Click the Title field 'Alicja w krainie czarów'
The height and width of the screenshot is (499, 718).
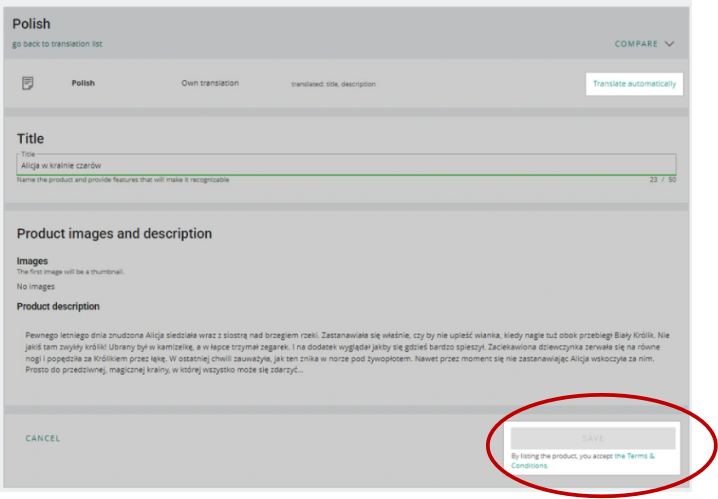click(x=346, y=165)
